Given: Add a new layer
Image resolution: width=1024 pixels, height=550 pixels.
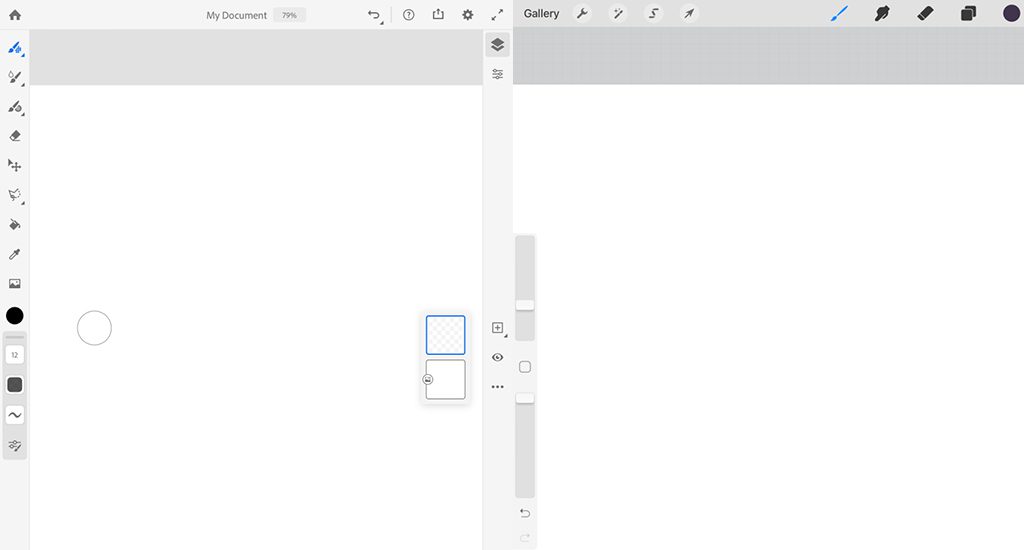Looking at the screenshot, I should click(498, 328).
